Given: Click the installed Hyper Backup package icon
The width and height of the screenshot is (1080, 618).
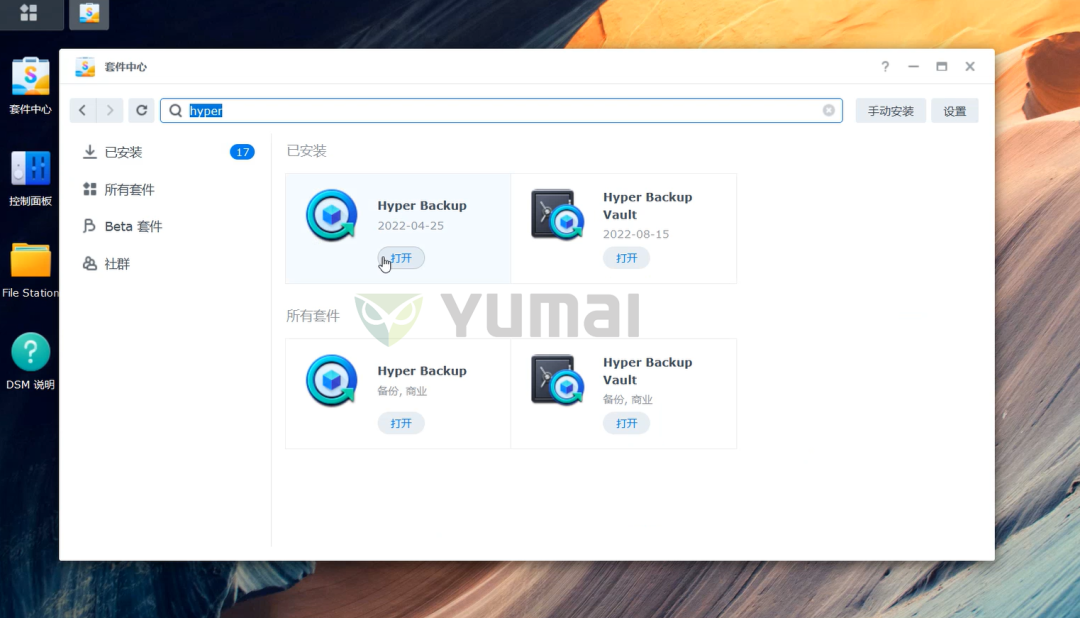Looking at the screenshot, I should (330, 215).
